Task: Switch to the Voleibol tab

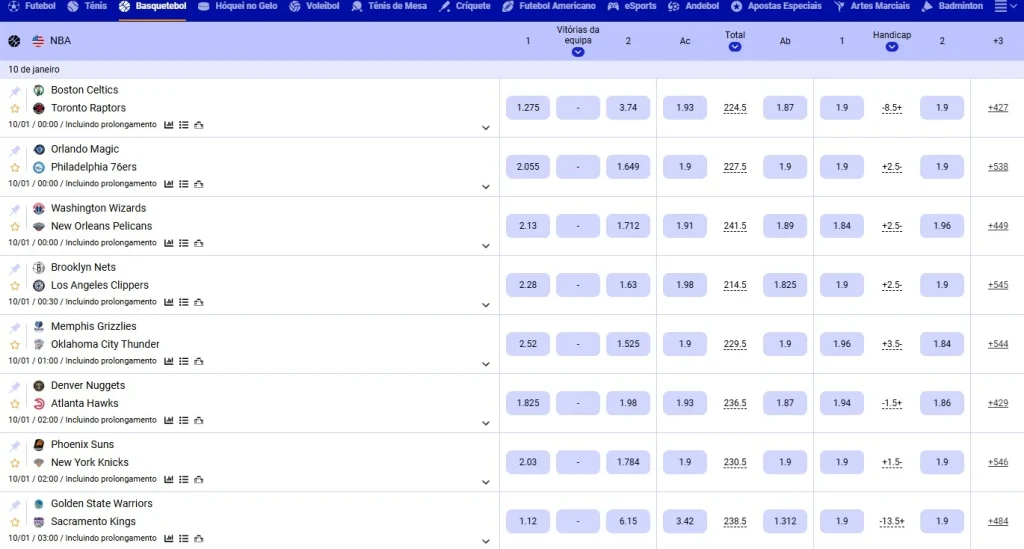Action: pyautogui.click(x=314, y=6)
